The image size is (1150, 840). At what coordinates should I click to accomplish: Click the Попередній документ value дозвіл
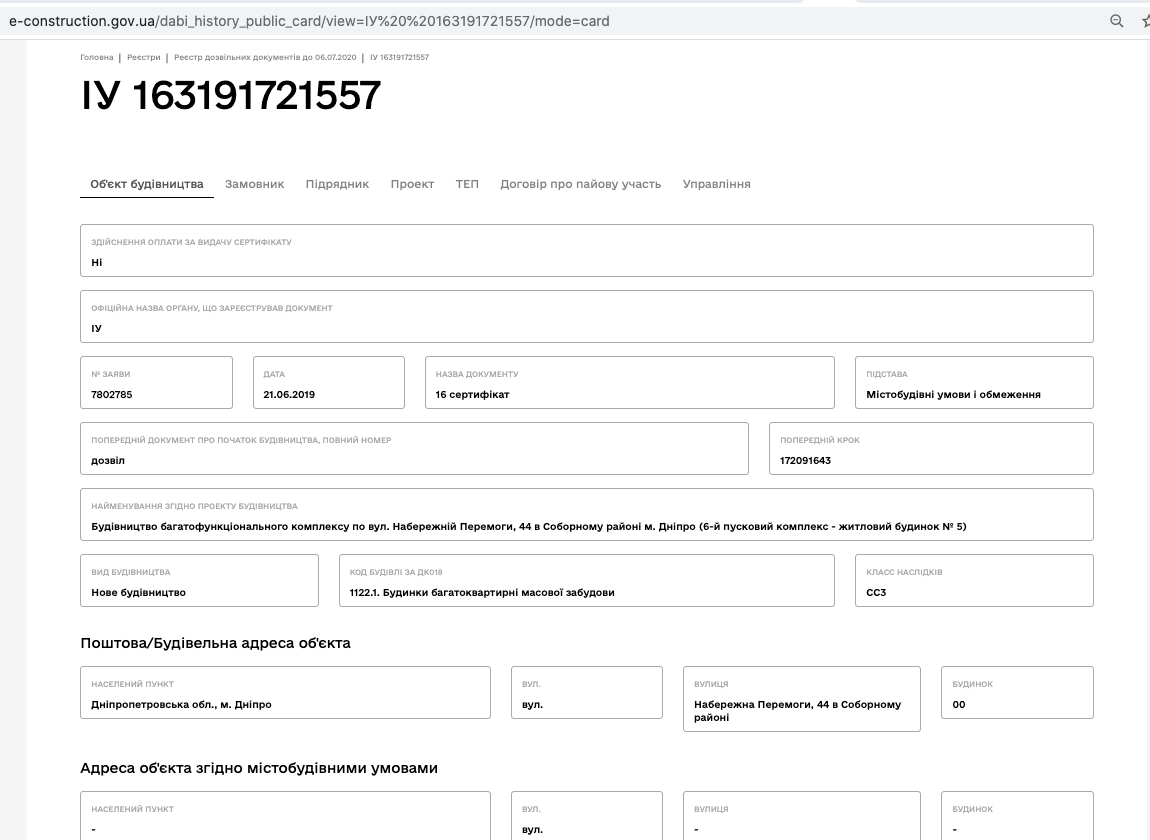tap(108, 461)
